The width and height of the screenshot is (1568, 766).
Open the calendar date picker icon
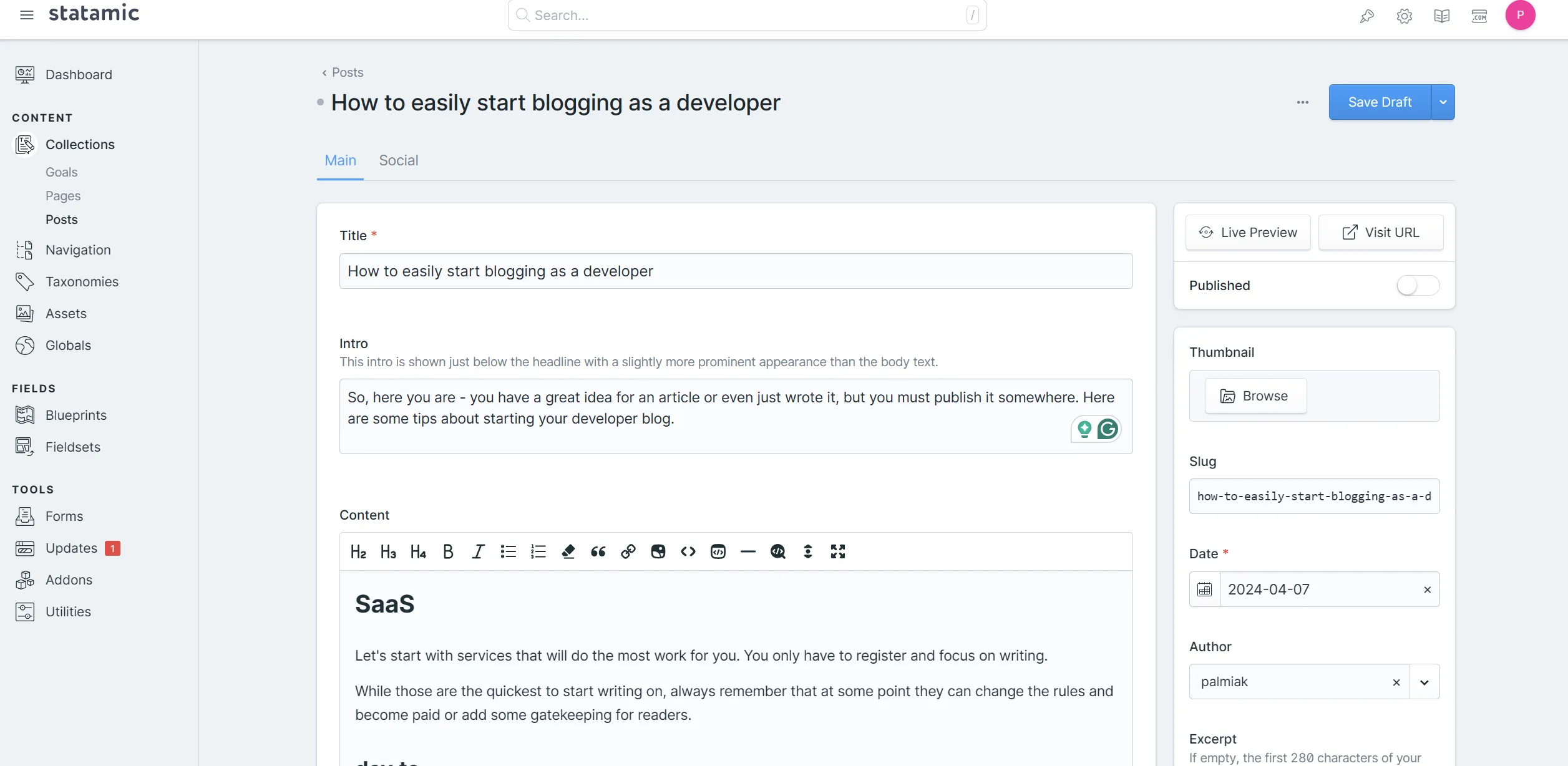(x=1204, y=589)
